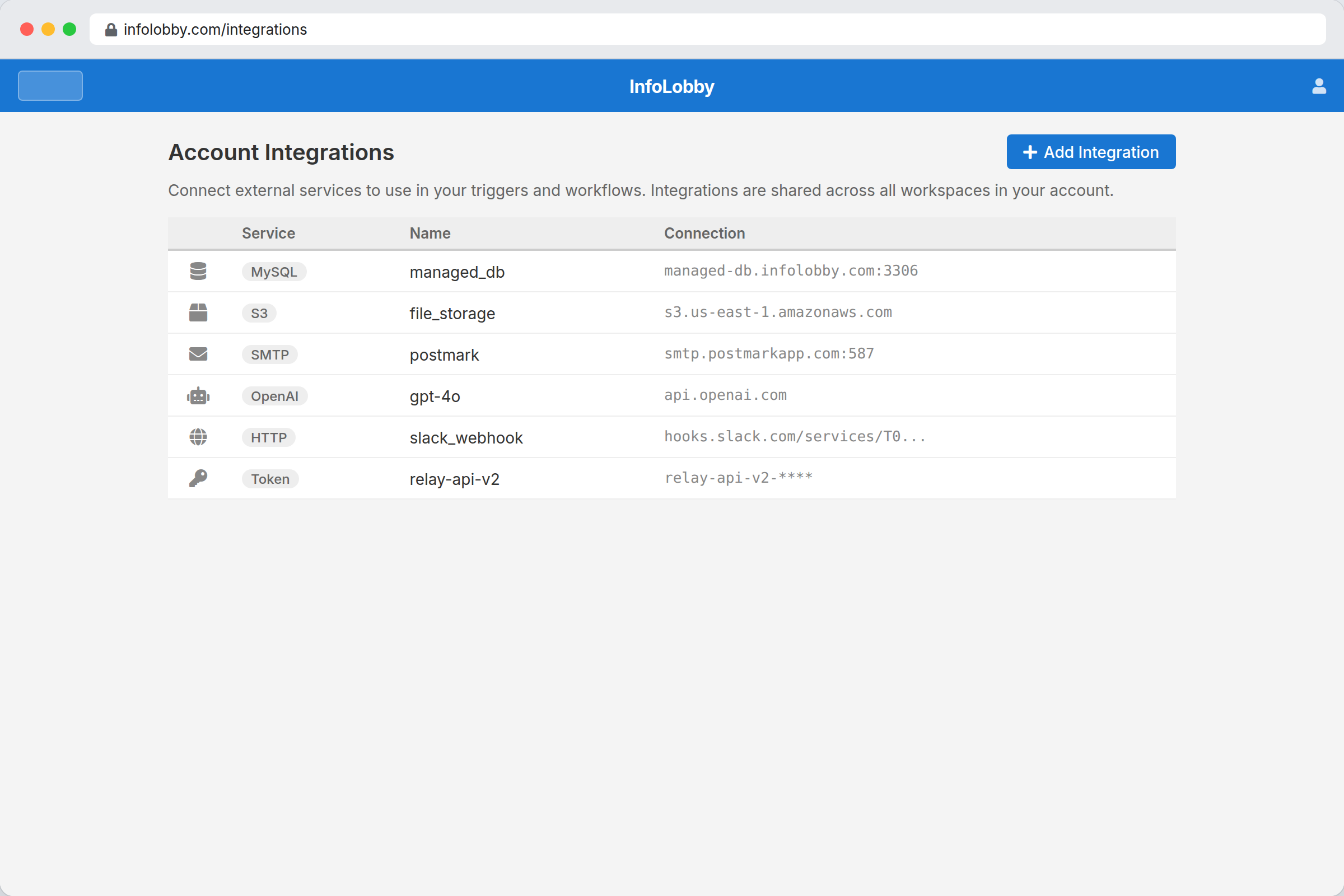The image size is (1344, 896).
Task: Click the OpenAI robot icon for gpt-4o
Action: (198, 395)
